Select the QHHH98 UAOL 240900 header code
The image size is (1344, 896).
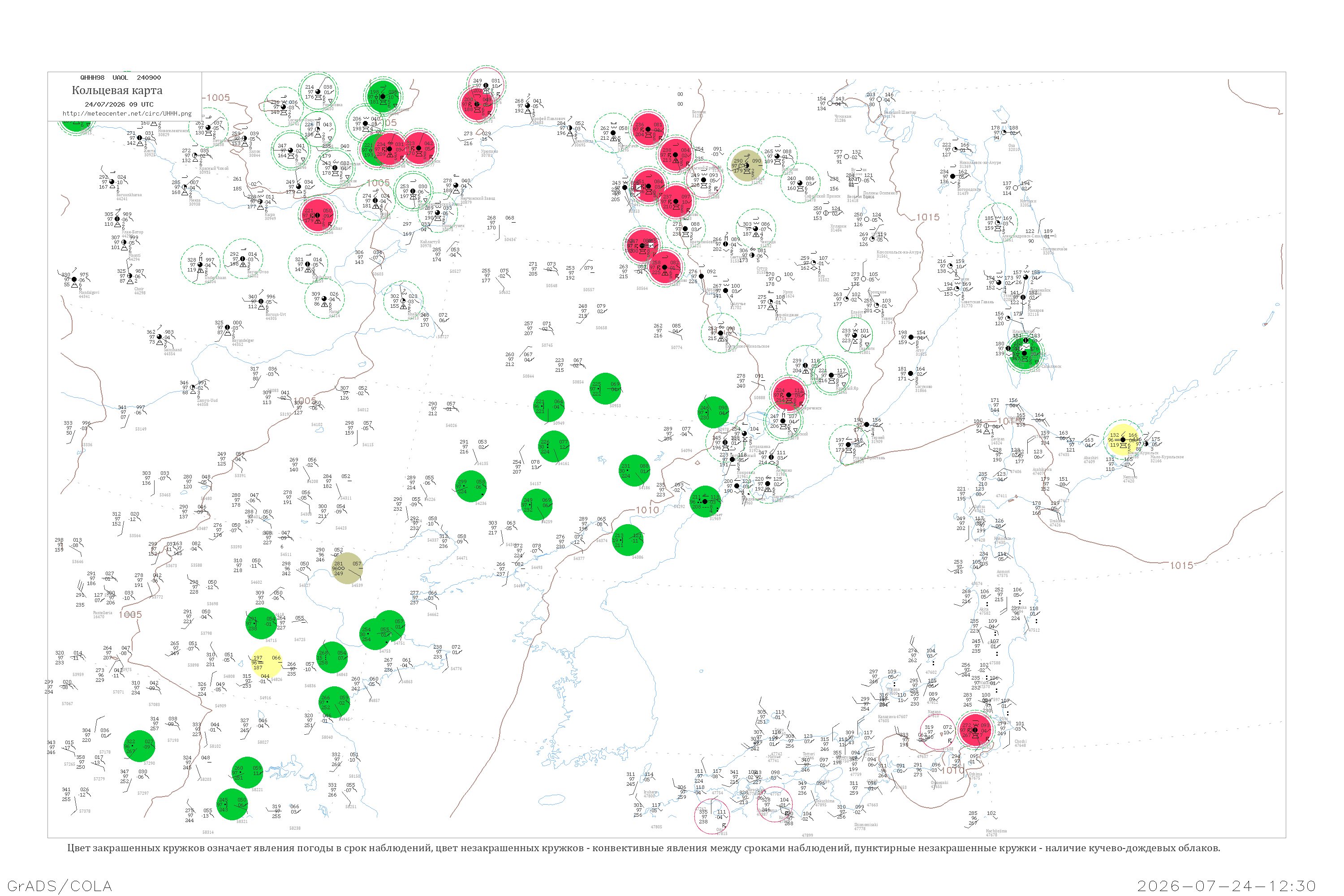[121, 78]
